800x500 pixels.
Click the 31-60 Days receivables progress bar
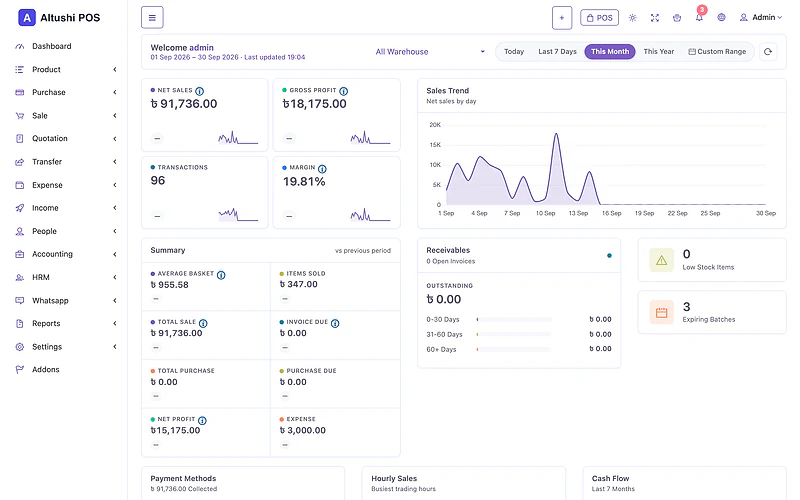[514, 334]
